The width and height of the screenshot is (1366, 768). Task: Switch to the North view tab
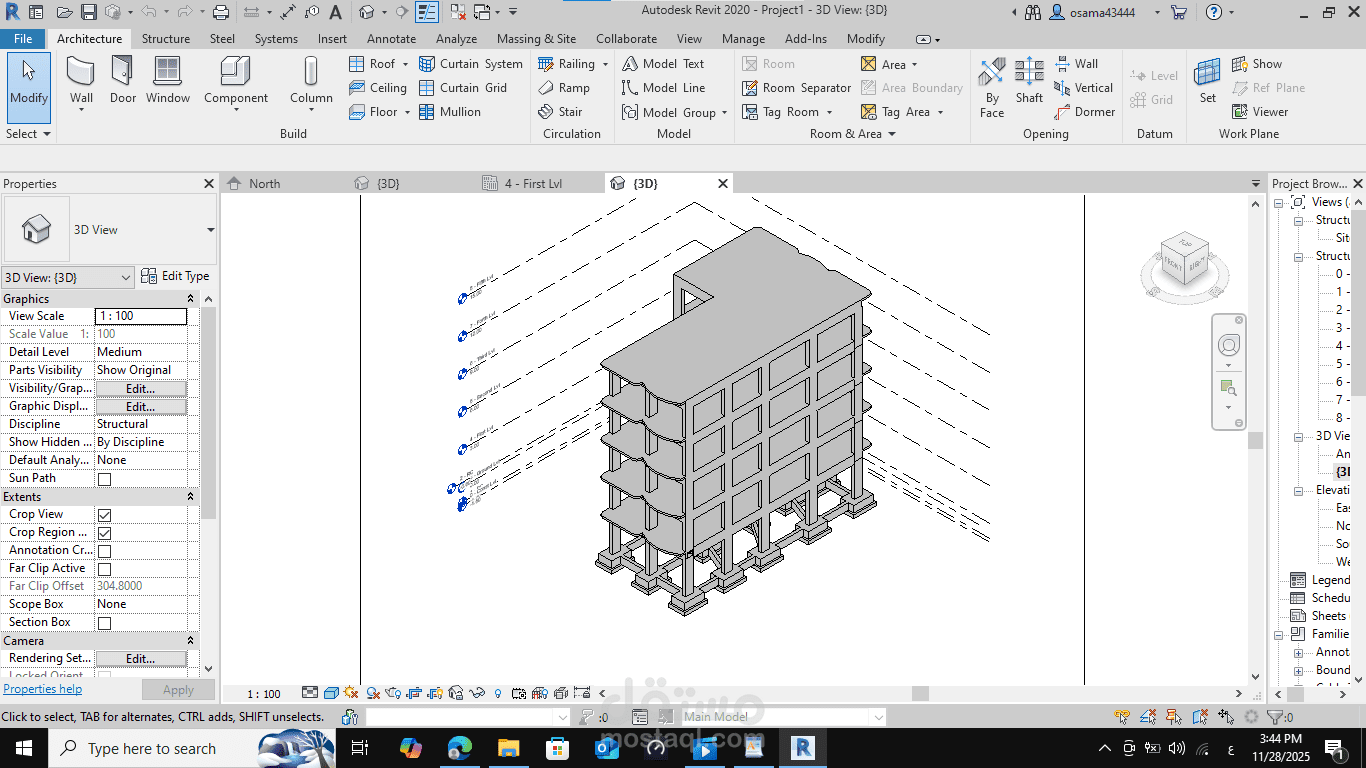265,184
